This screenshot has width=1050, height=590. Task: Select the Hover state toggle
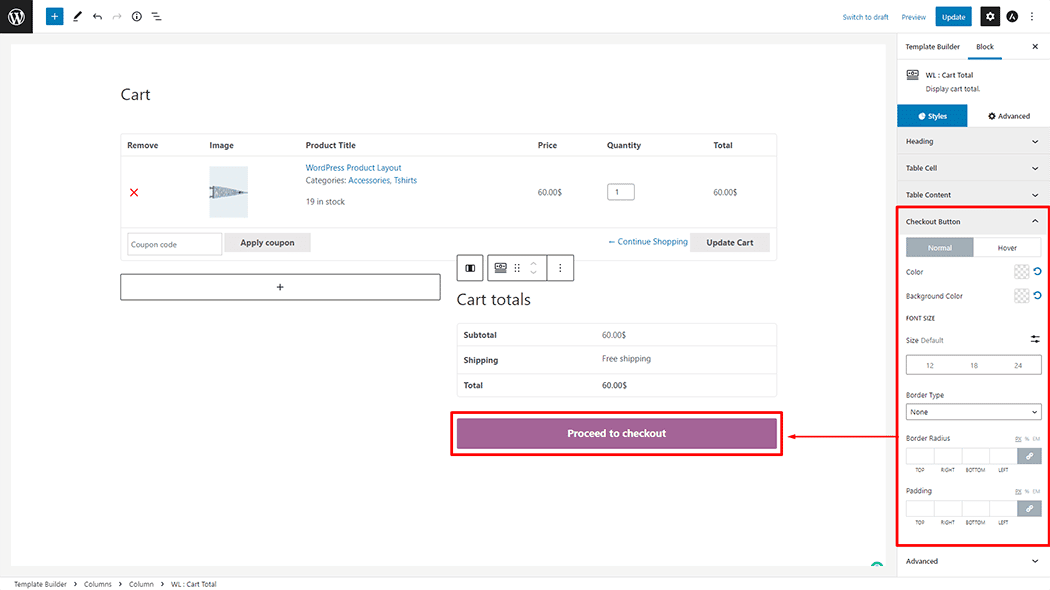pyautogui.click(x=1007, y=248)
